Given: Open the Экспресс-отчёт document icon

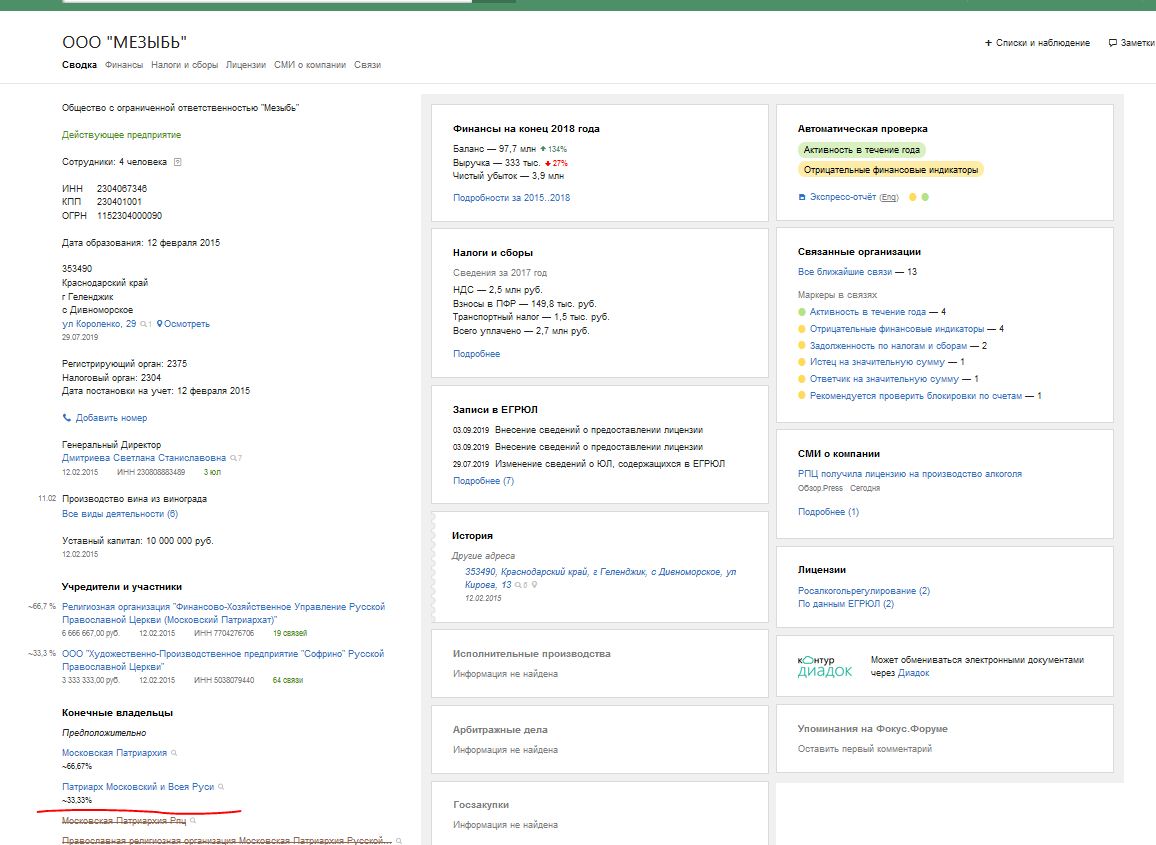Looking at the screenshot, I should point(801,197).
